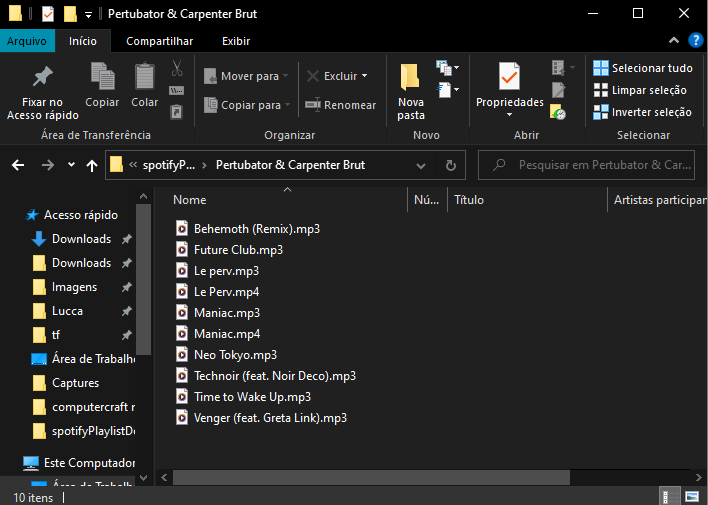The height and width of the screenshot is (505, 708).
Task: Click the Refresh button in address bar
Action: point(451,166)
